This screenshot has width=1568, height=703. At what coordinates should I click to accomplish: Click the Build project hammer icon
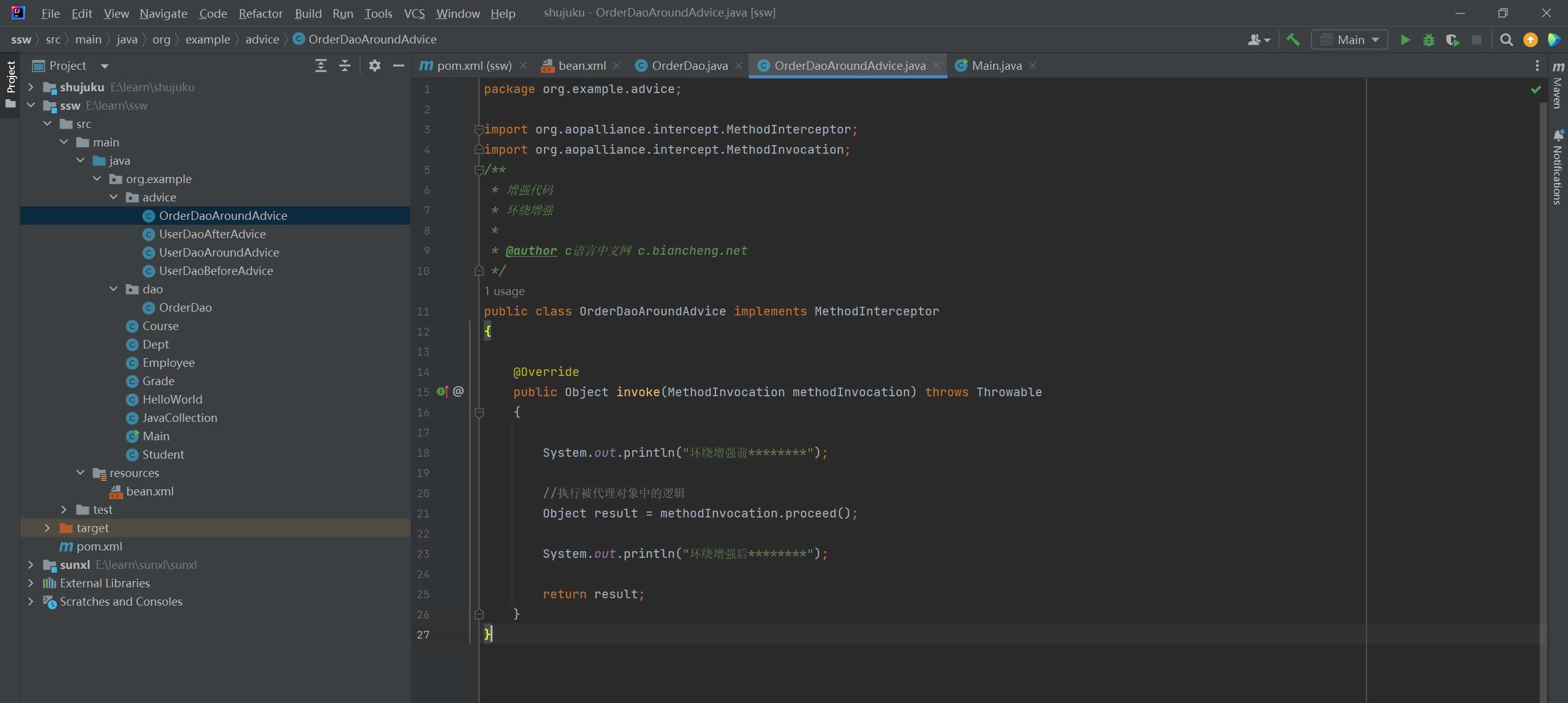1293,40
